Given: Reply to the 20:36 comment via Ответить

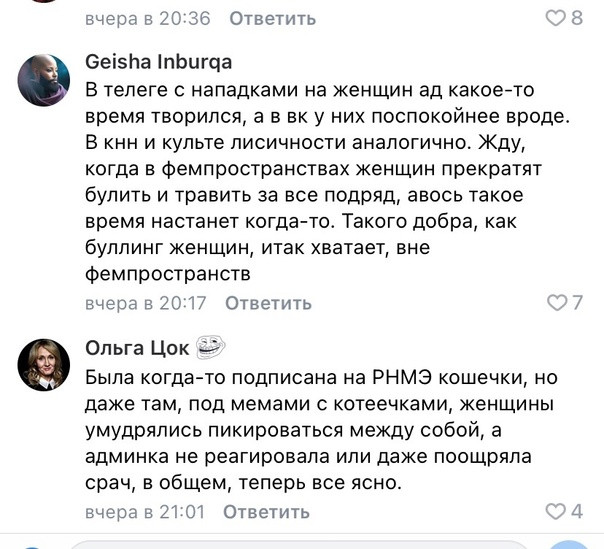Looking at the screenshot, I should click(x=273, y=18).
